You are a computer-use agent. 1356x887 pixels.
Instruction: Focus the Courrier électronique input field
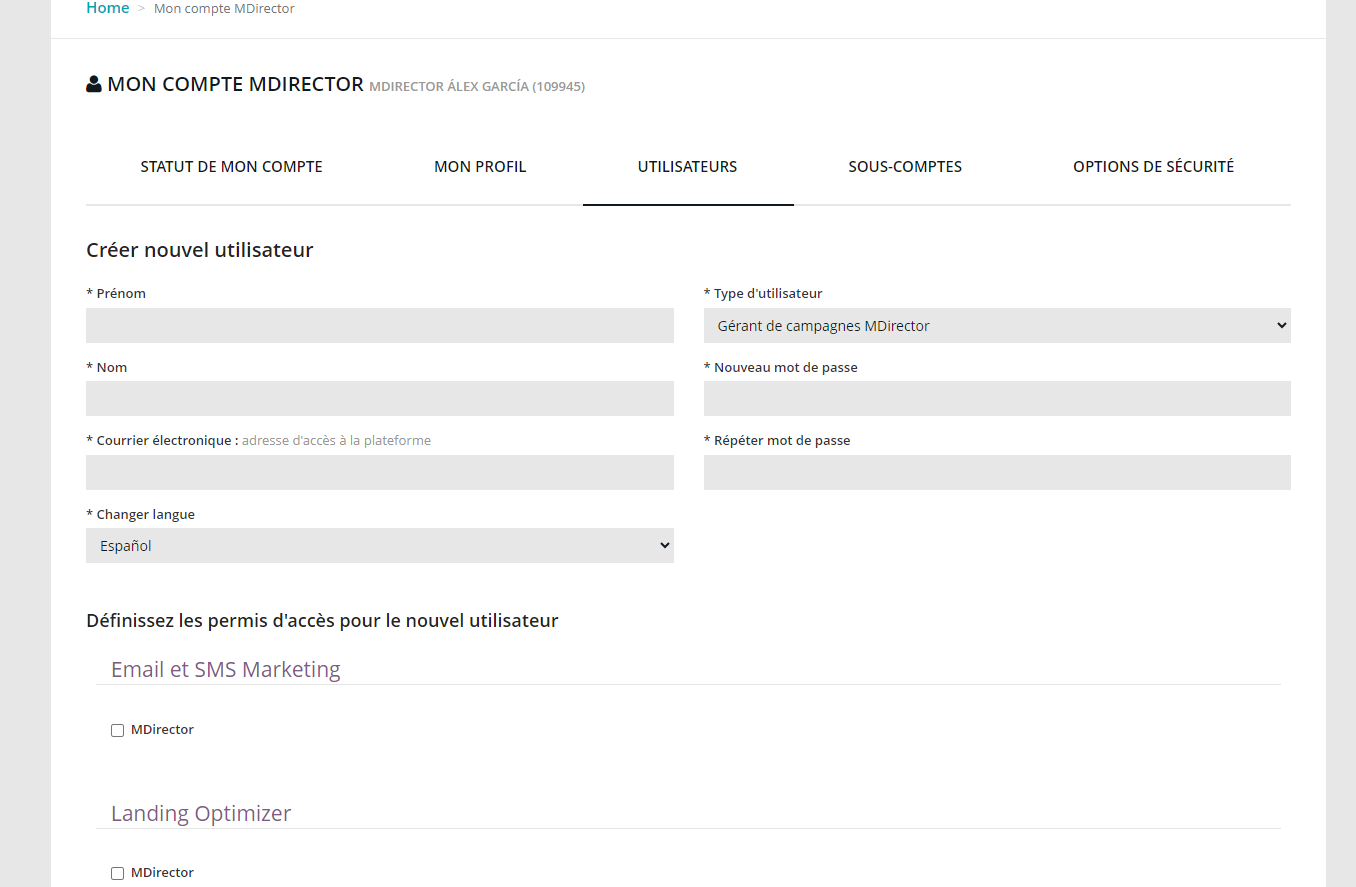click(379, 472)
